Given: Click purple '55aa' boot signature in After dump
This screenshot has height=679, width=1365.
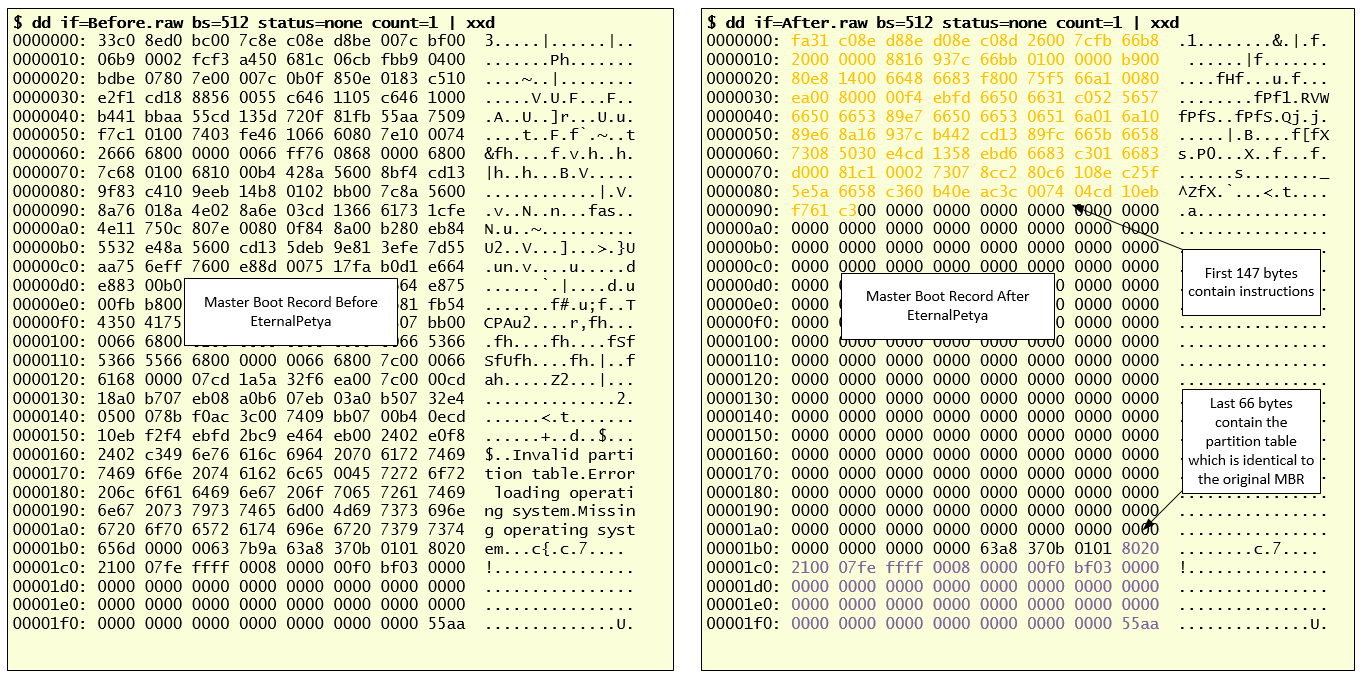Looking at the screenshot, I should (x=1141, y=624).
